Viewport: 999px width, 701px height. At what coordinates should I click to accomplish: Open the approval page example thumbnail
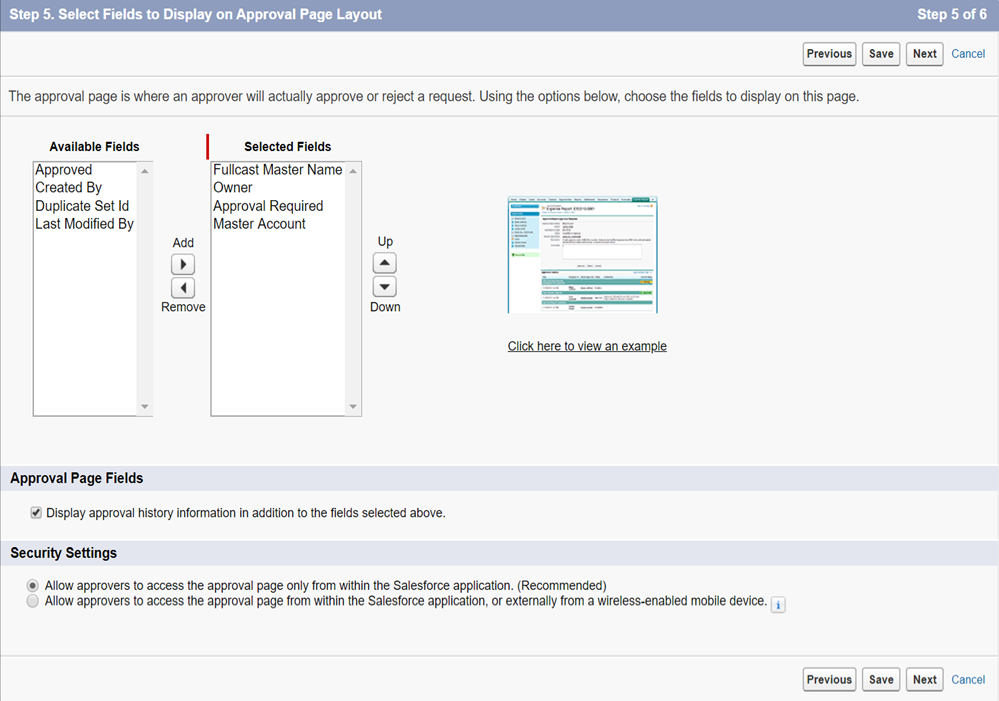point(582,255)
